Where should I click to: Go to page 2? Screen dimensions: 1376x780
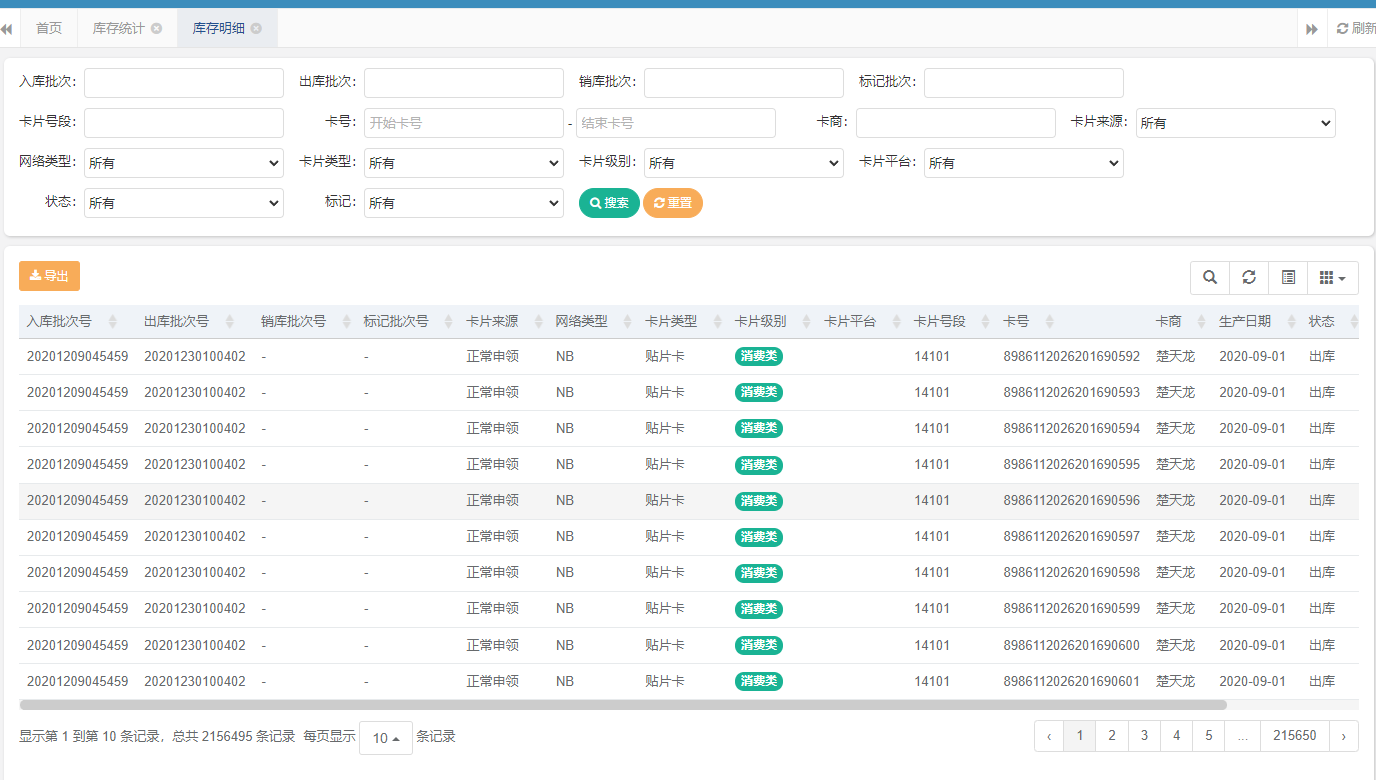[1112, 736]
